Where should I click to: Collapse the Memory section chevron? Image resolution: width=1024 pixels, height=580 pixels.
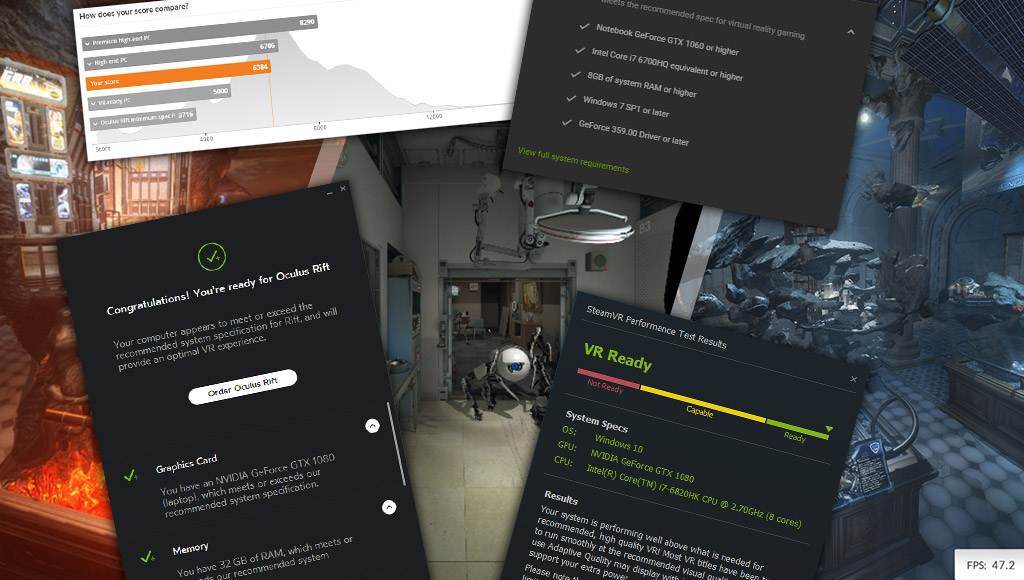(389, 507)
